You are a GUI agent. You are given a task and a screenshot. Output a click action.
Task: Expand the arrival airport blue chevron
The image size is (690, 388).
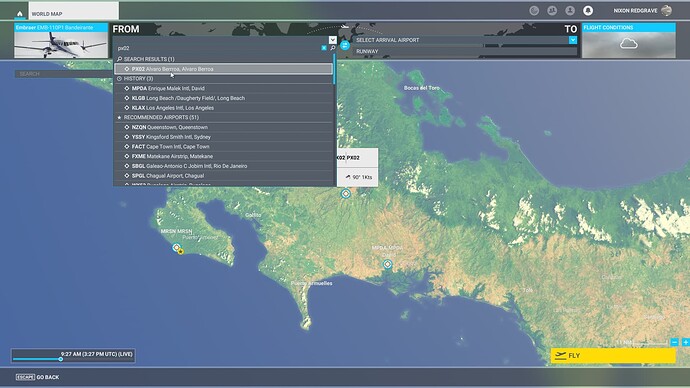pos(573,40)
